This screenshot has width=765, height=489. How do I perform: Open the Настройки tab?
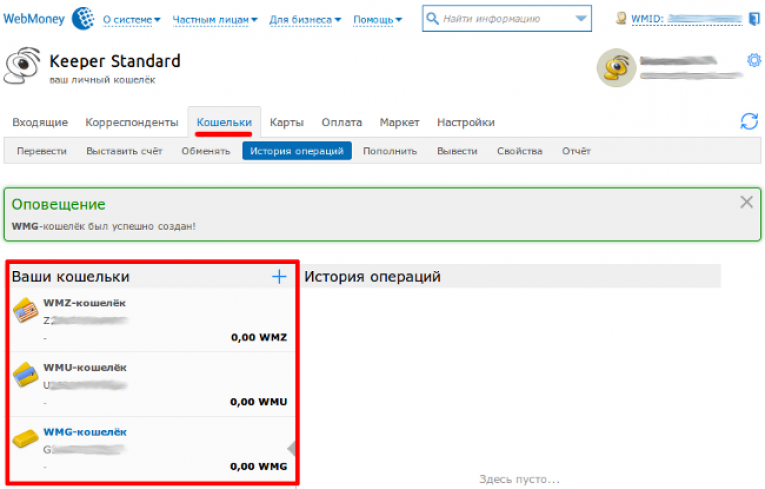point(466,122)
